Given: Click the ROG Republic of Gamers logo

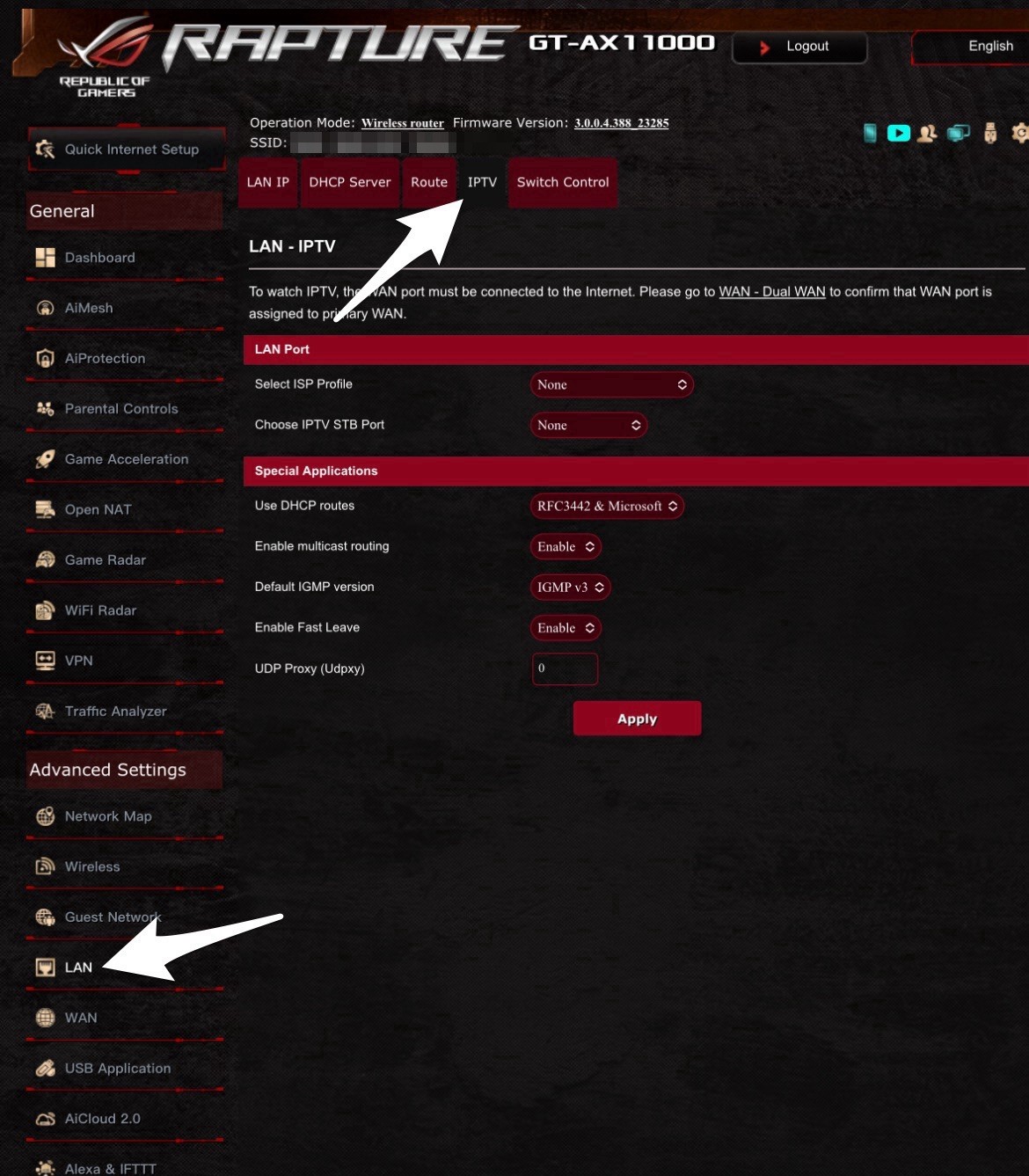Looking at the screenshot, I should 105,58.
